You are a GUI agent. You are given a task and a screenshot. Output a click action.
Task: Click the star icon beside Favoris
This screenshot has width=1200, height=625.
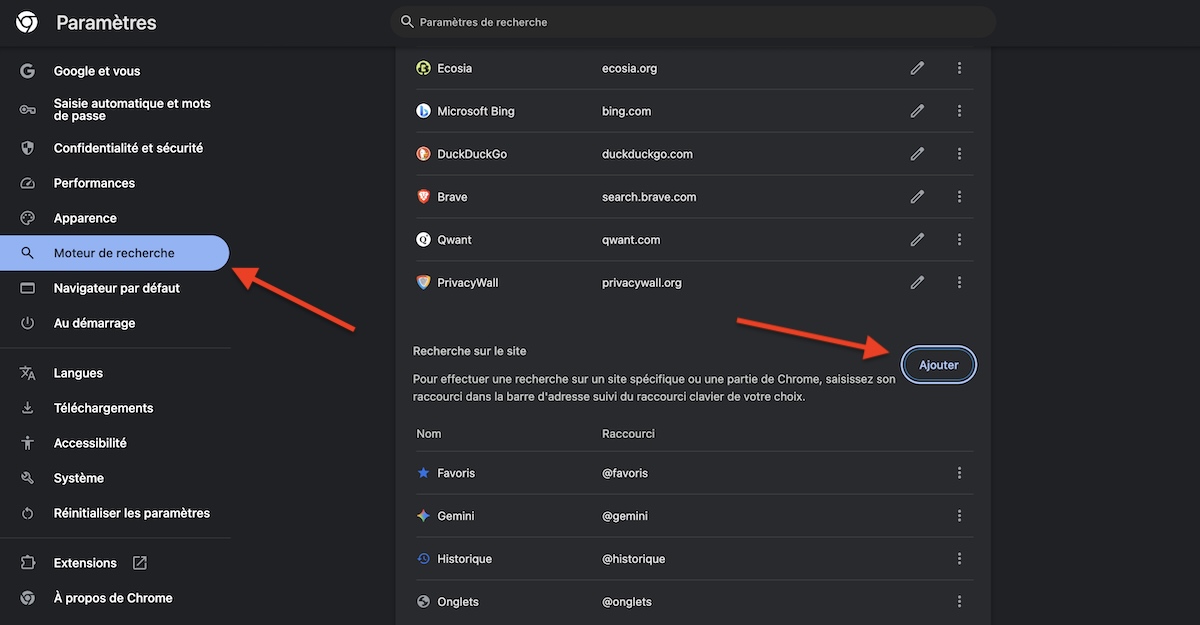click(x=423, y=473)
